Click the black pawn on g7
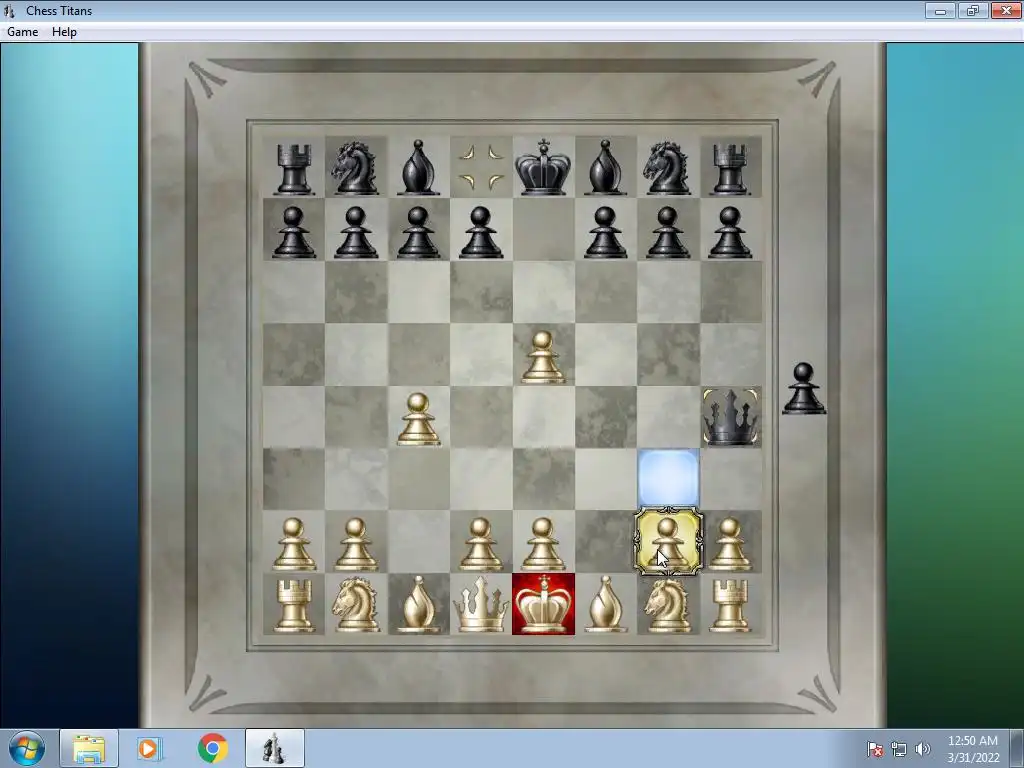1024x768 pixels. coord(667,232)
